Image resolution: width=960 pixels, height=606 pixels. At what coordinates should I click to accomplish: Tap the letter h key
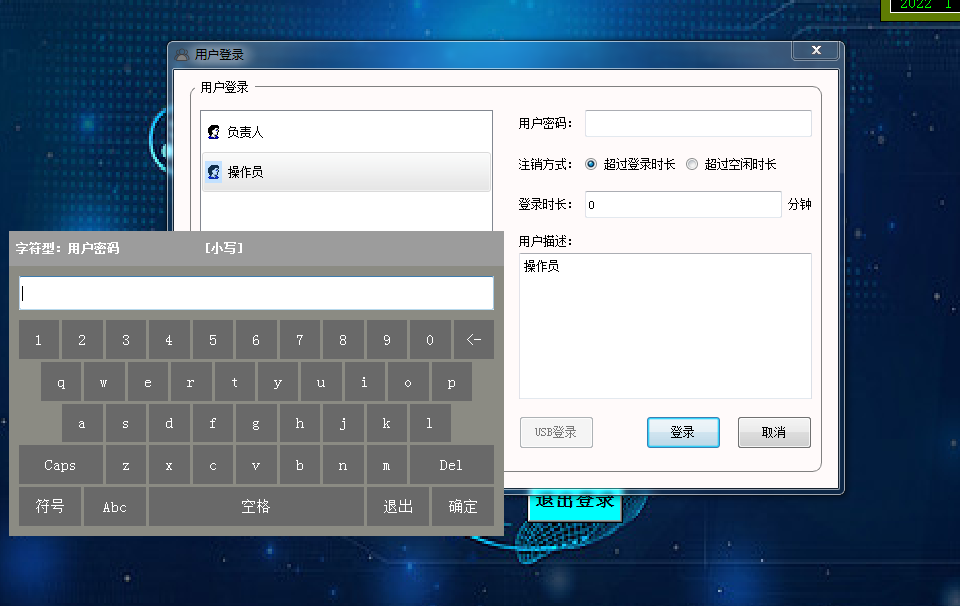[299, 423]
